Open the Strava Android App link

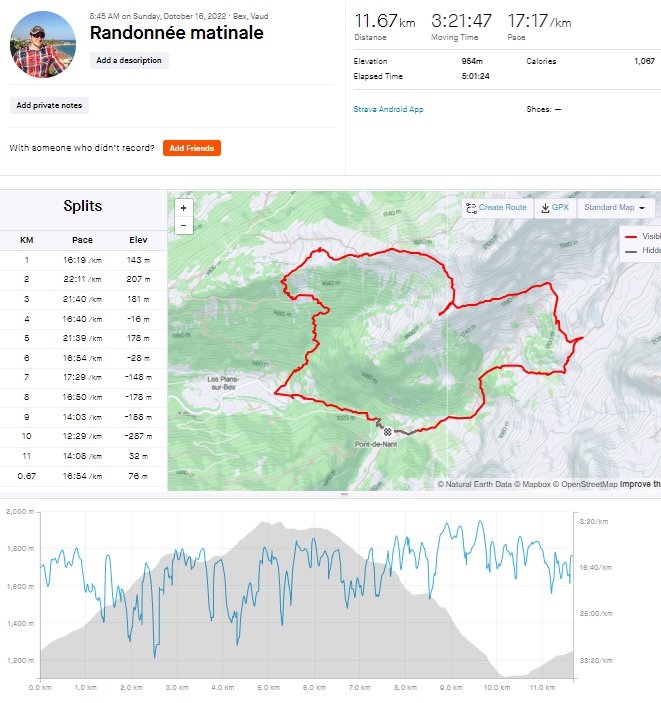click(388, 109)
